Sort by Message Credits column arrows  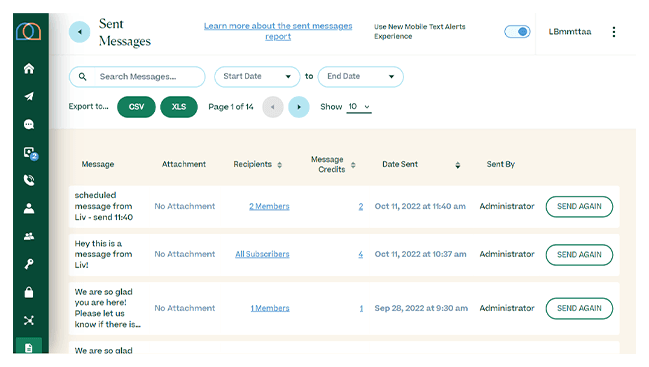353,165
